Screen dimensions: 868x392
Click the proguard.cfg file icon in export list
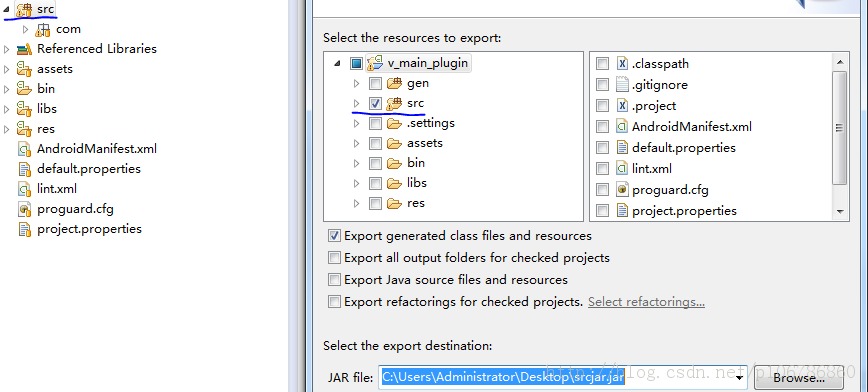coord(622,190)
